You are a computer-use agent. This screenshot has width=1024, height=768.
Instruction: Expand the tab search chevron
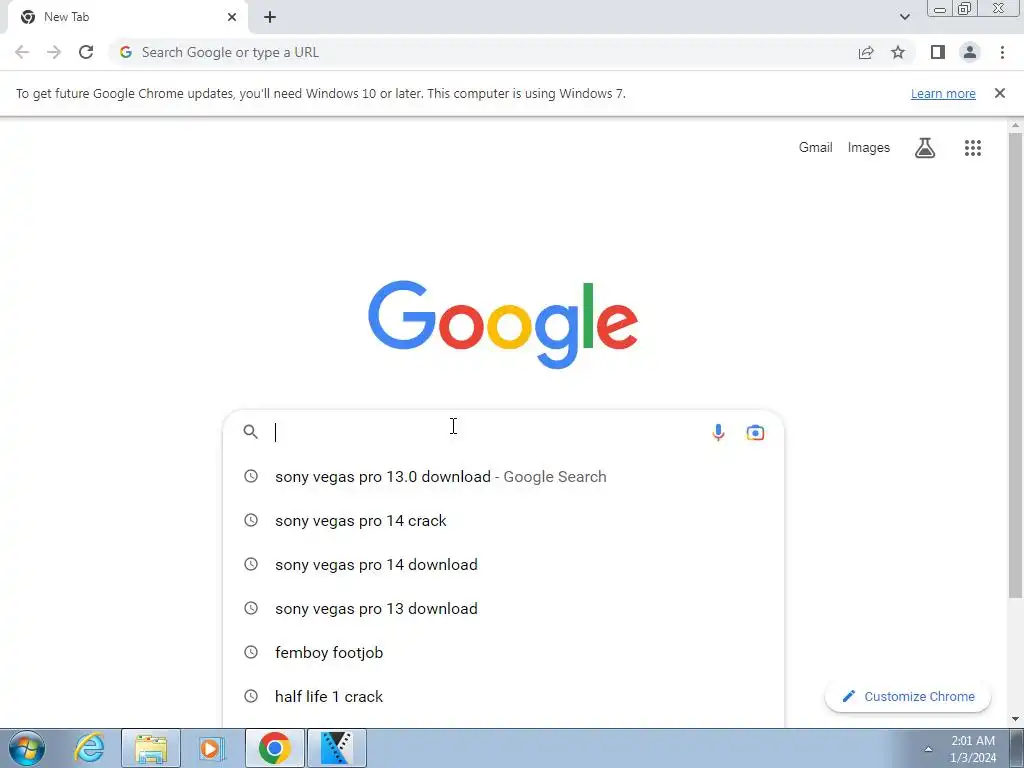click(x=904, y=17)
